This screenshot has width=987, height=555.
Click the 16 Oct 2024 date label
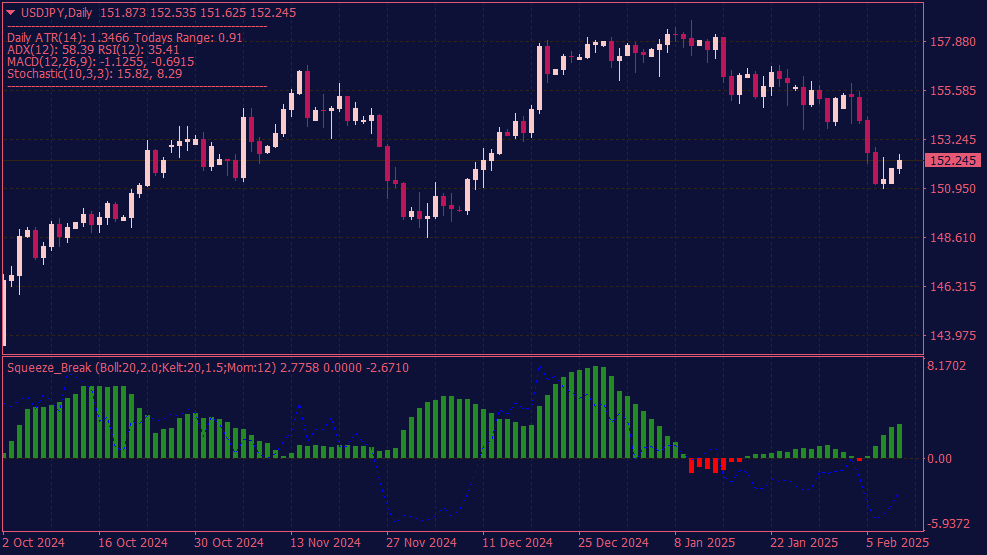(x=133, y=542)
